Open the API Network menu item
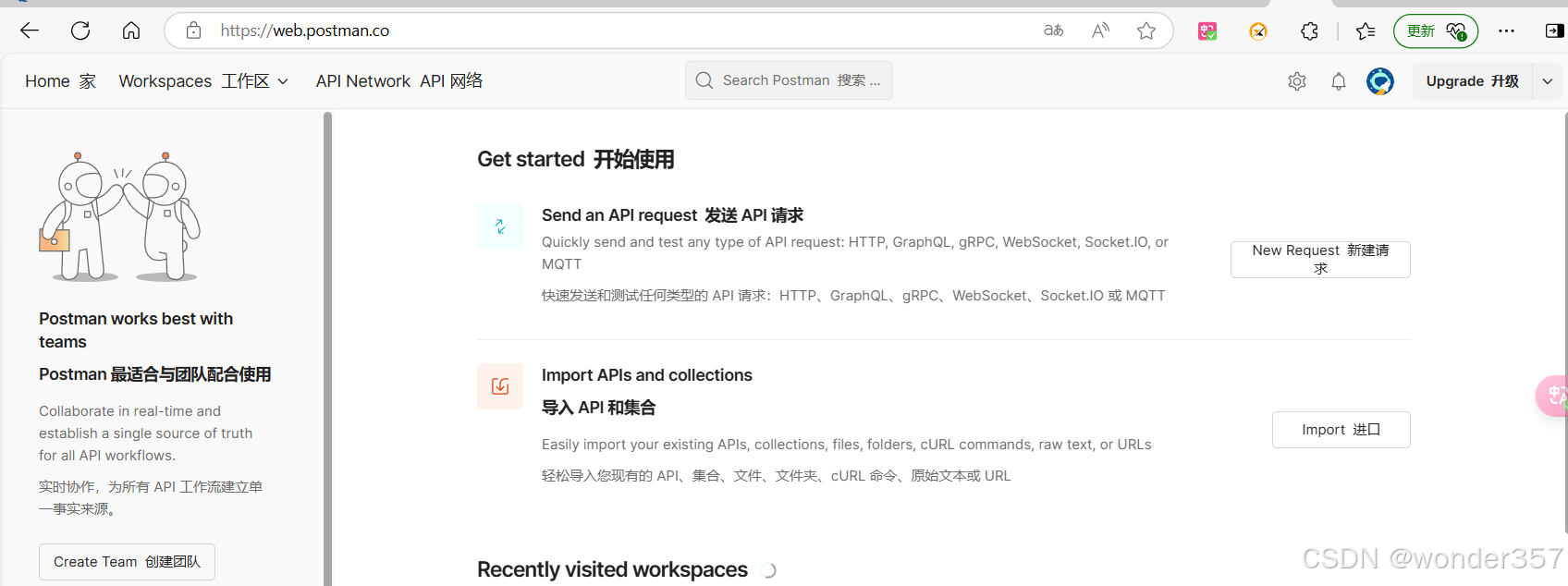This screenshot has width=1568, height=586. tap(399, 81)
